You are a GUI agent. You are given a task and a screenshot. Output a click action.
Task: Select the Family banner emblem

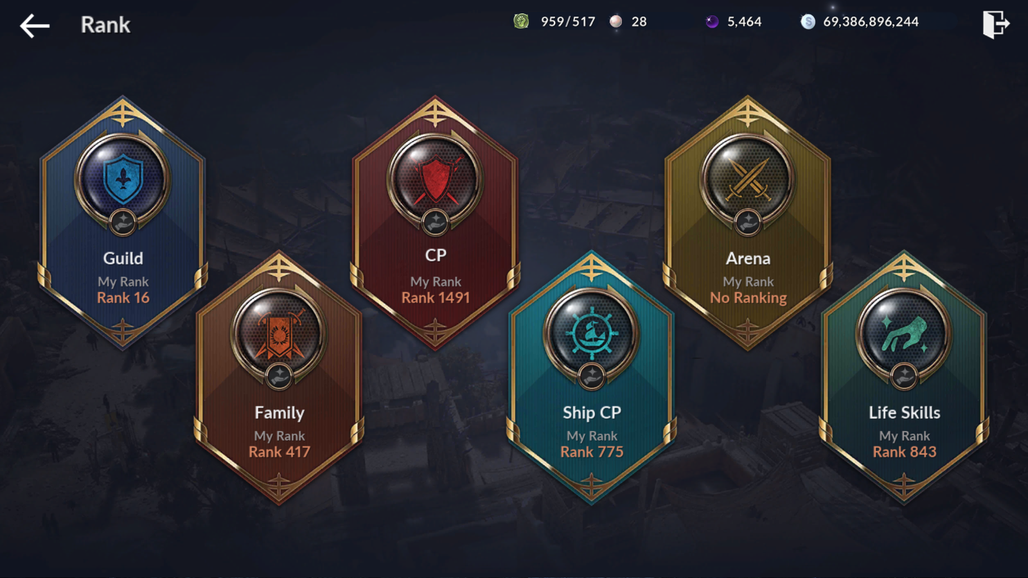[x=279, y=334]
